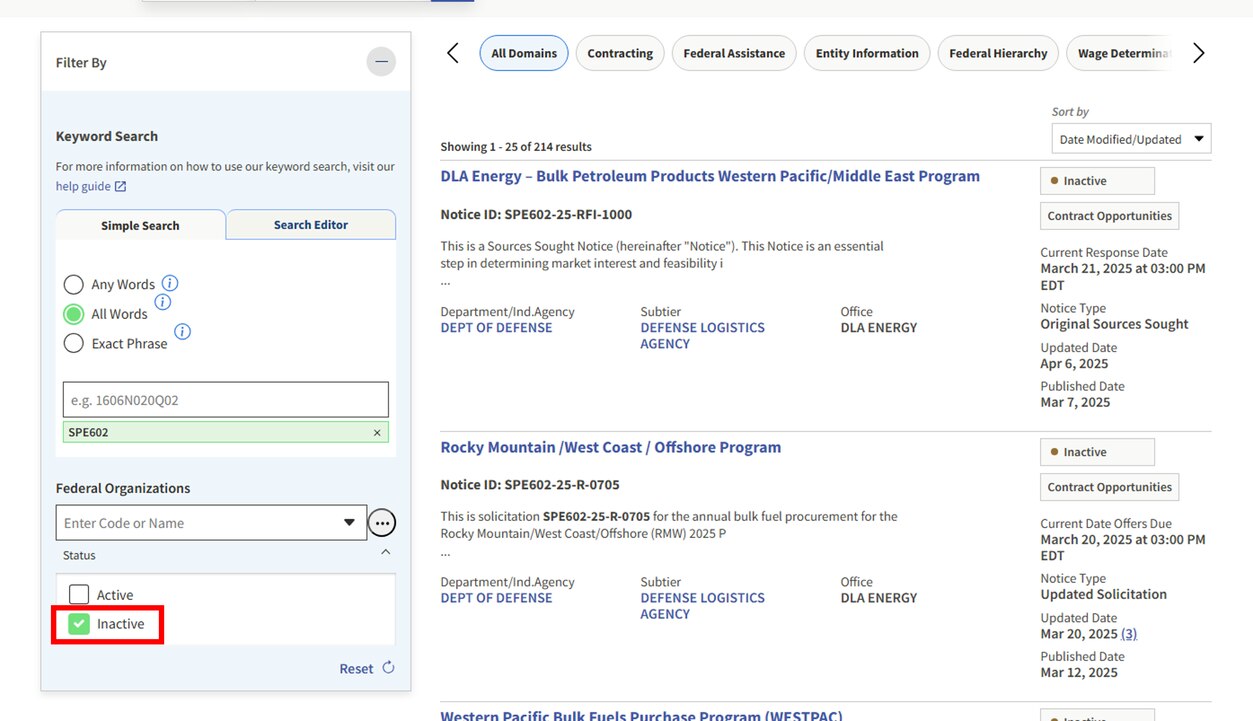This screenshot has height=721, width=1253.
Task: Click the Reset filters link
Action: click(x=356, y=669)
